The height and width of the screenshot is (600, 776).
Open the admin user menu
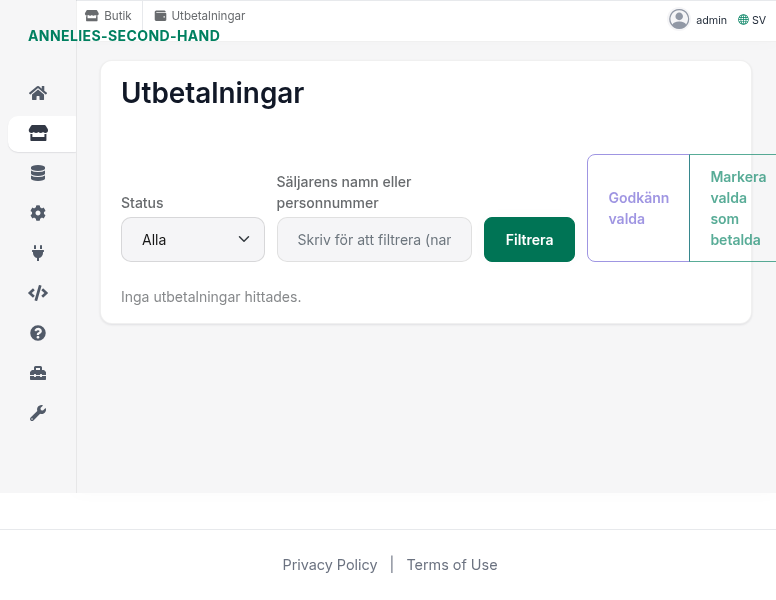pos(698,20)
